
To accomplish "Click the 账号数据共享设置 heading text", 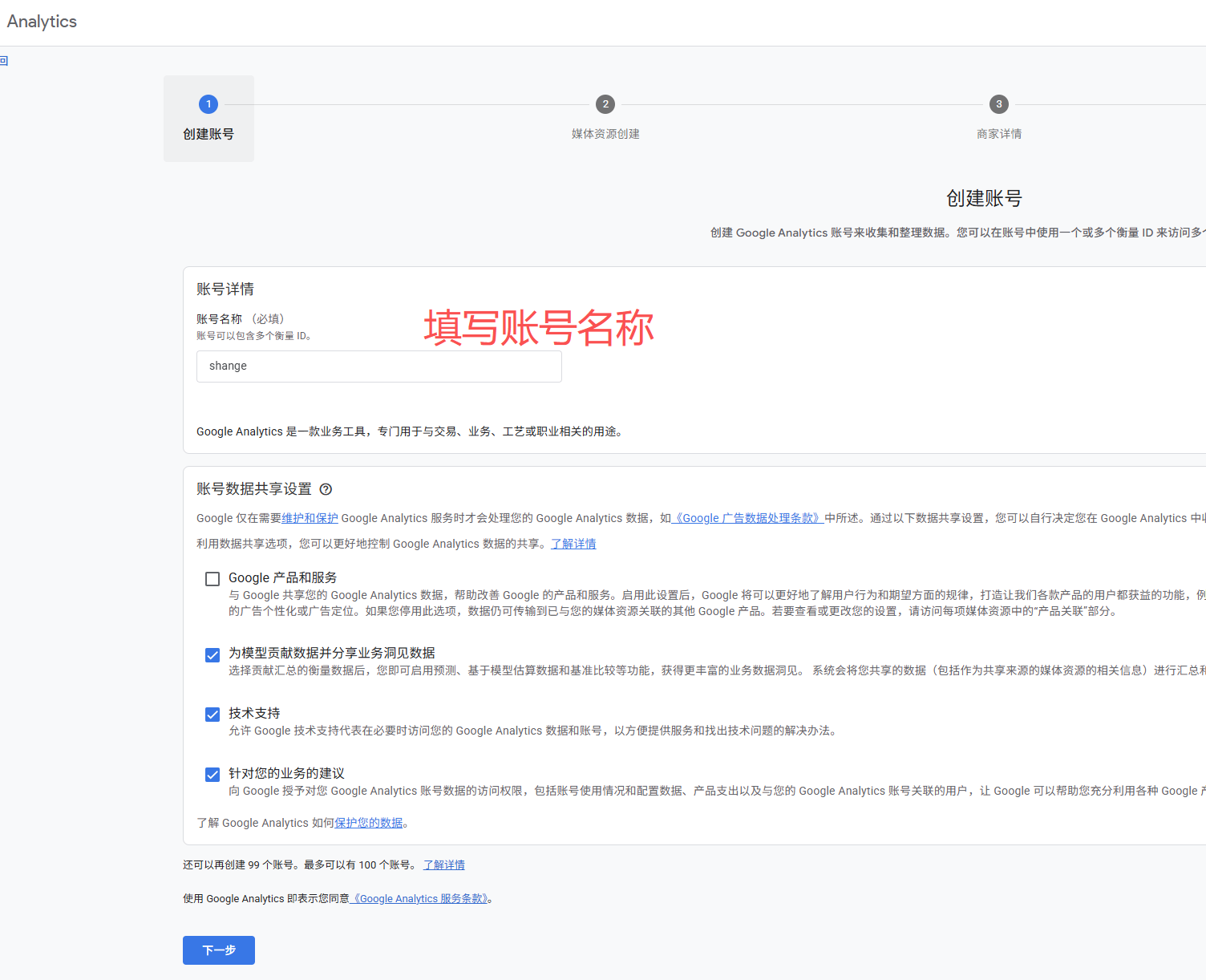I will pos(254,489).
